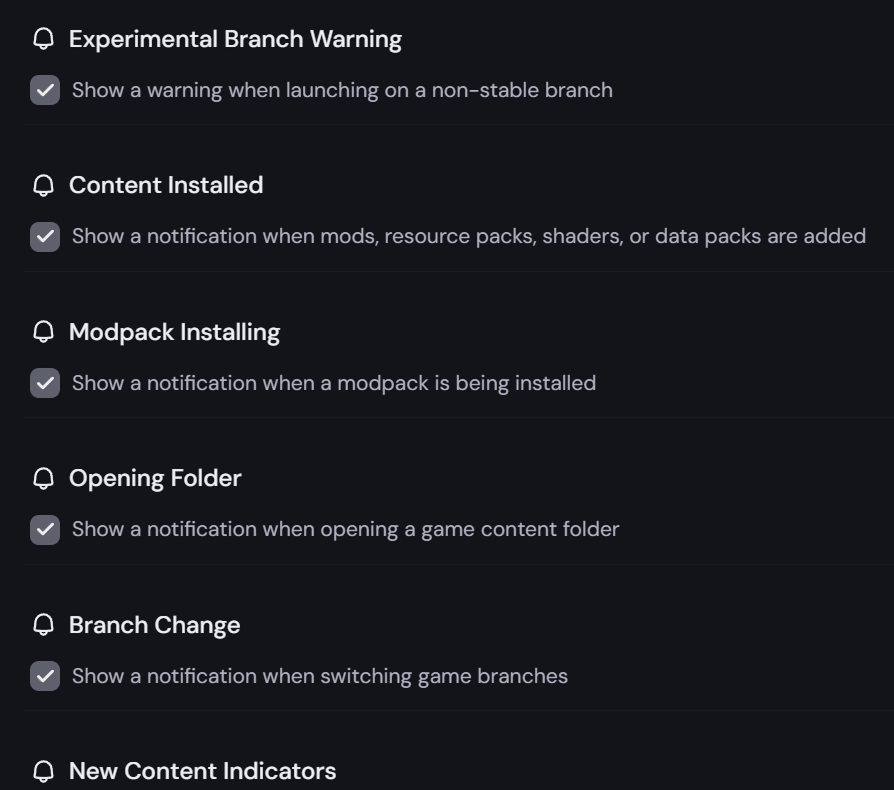Viewport: 894px width, 790px height.
Task: Click the "mods, resource packs, shaders" description text
Action: coord(468,236)
